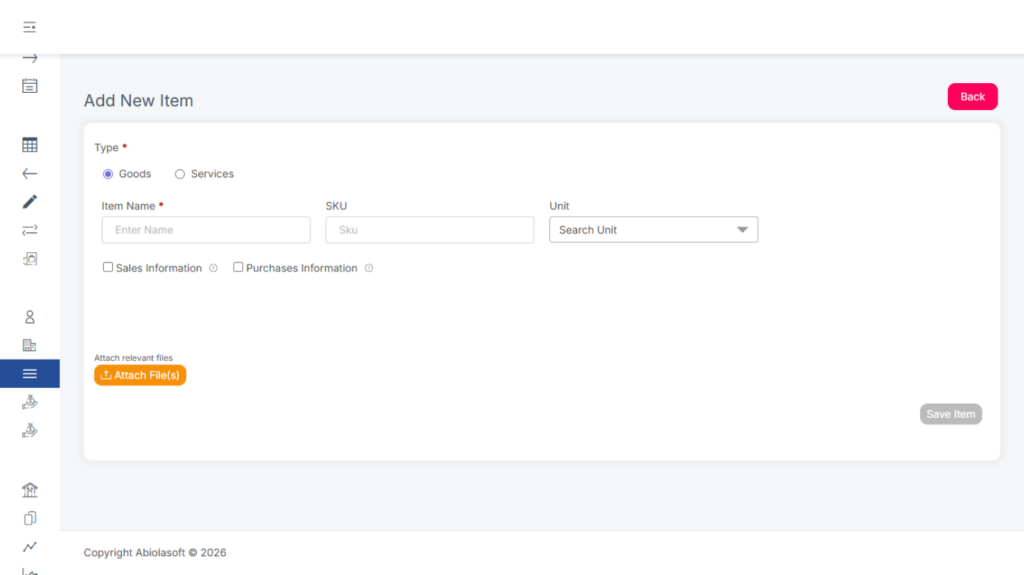This screenshot has width=1024, height=575.
Task: Click the calendar icon in sidebar
Action: (x=30, y=86)
